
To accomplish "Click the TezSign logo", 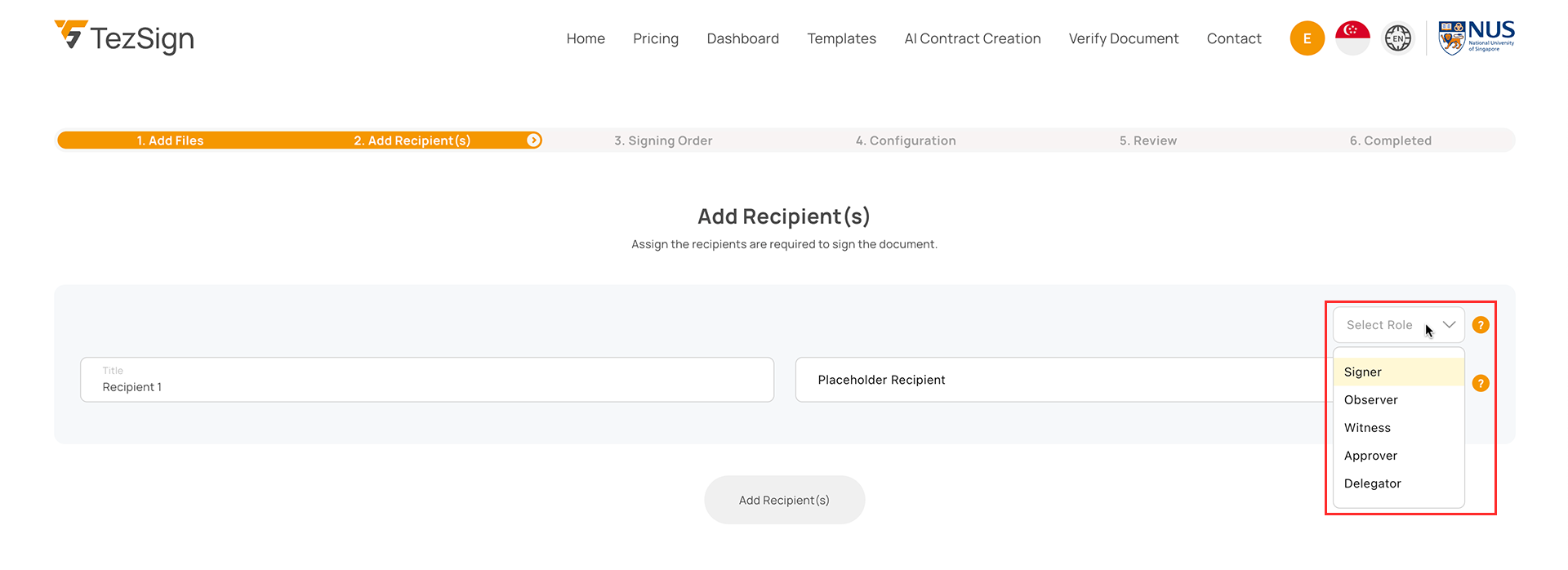I will click(x=124, y=38).
